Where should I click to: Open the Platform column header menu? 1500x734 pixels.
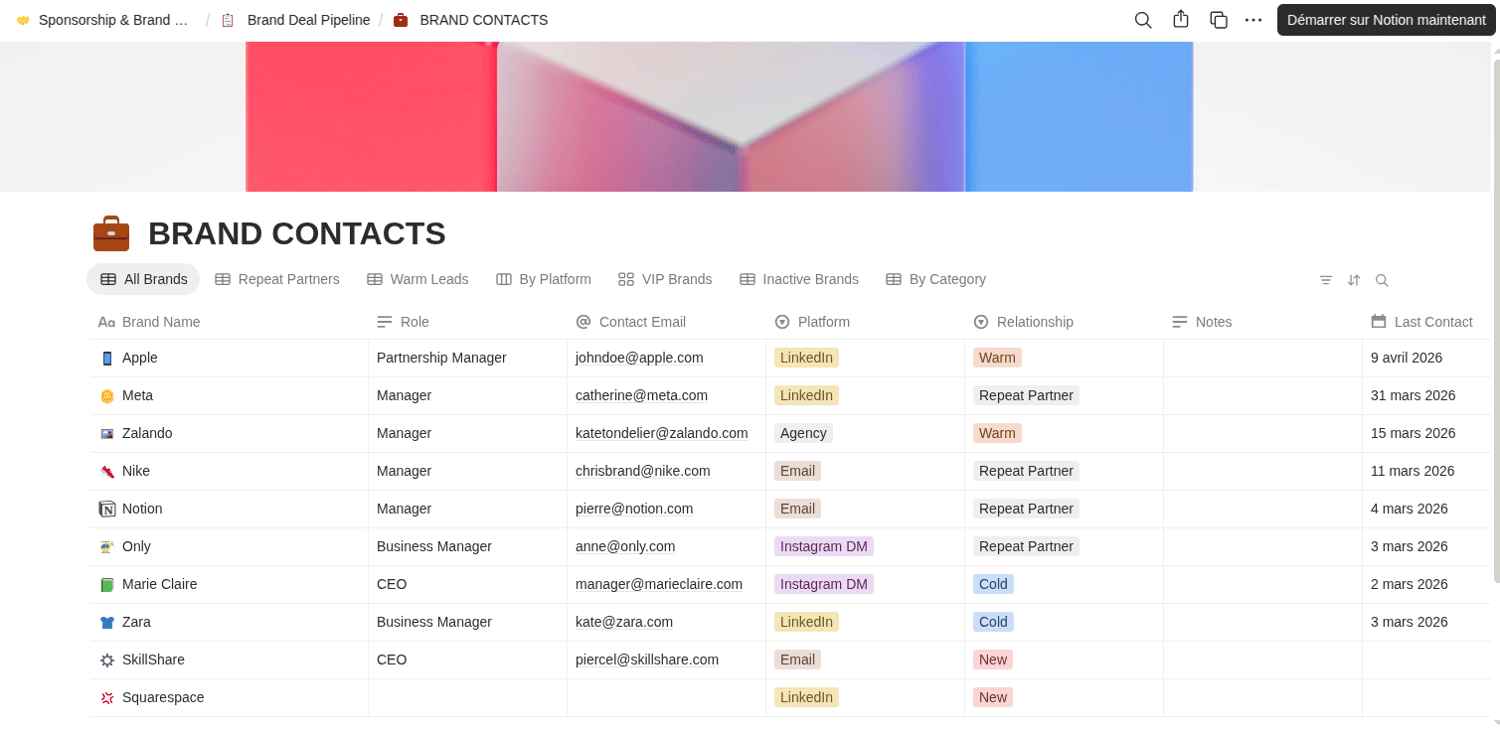pyautogui.click(x=823, y=322)
